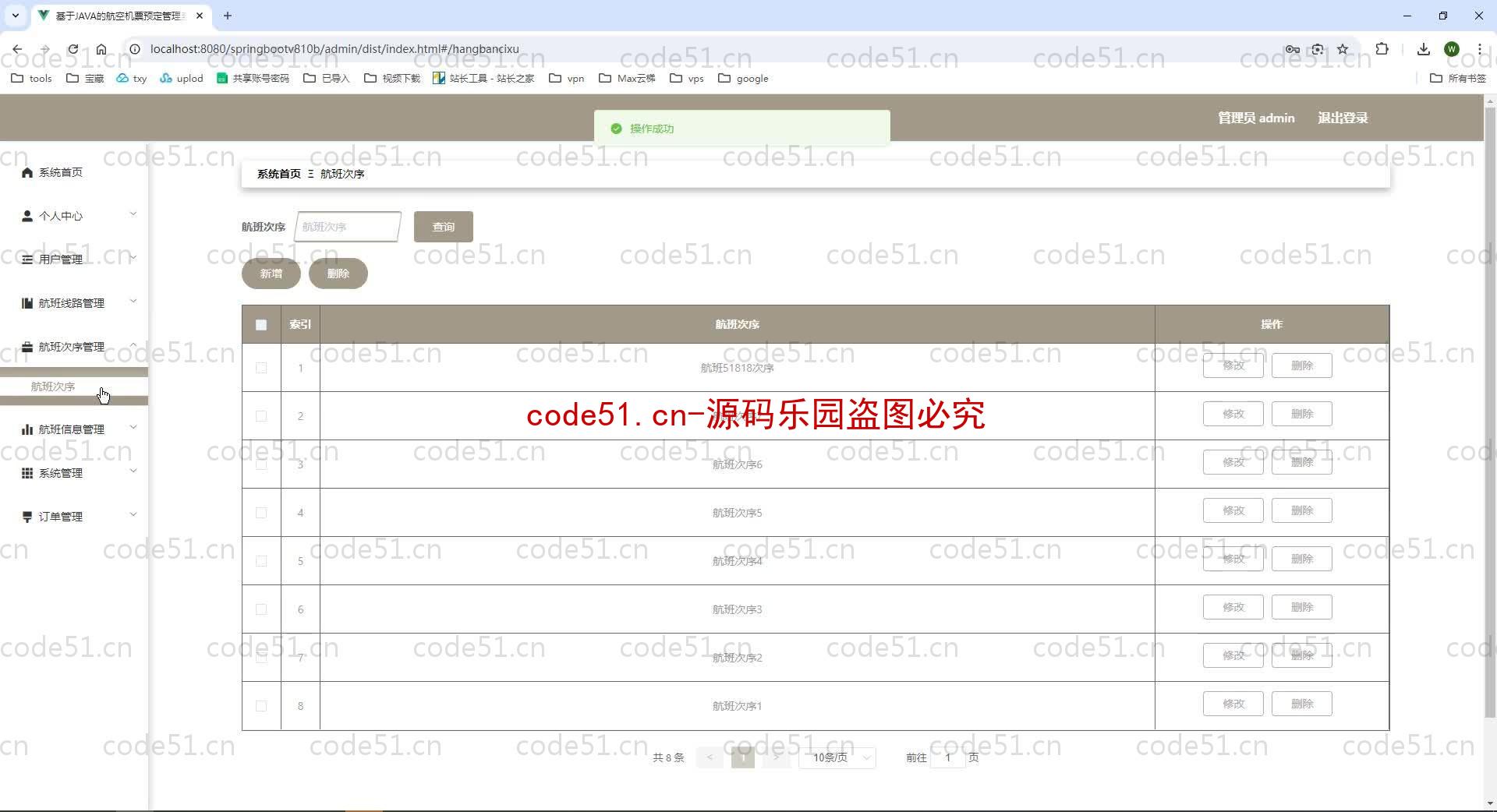Check the checkbox for row 8

click(261, 706)
